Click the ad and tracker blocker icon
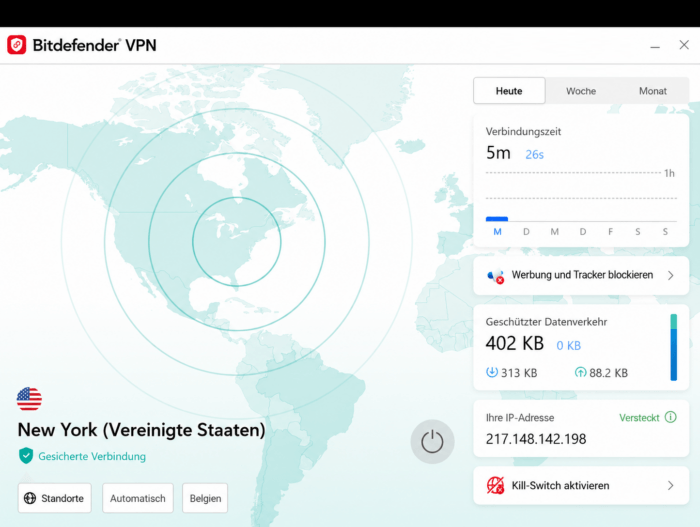The height and width of the screenshot is (527, 700). (496, 276)
